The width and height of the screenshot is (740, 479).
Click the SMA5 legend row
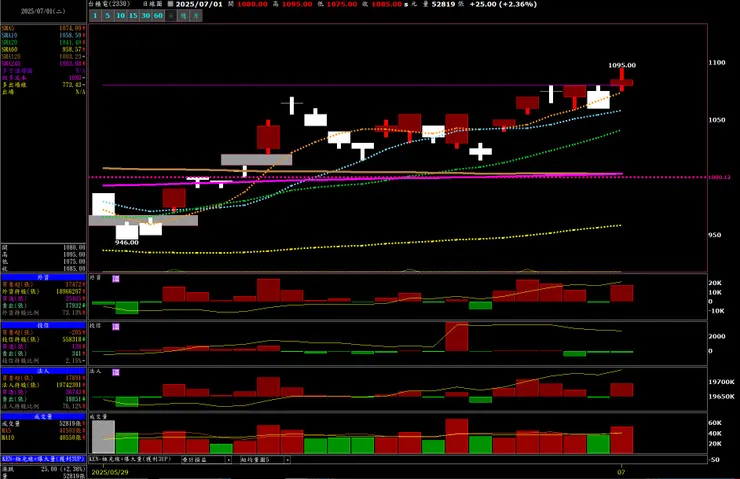[x=43, y=28]
